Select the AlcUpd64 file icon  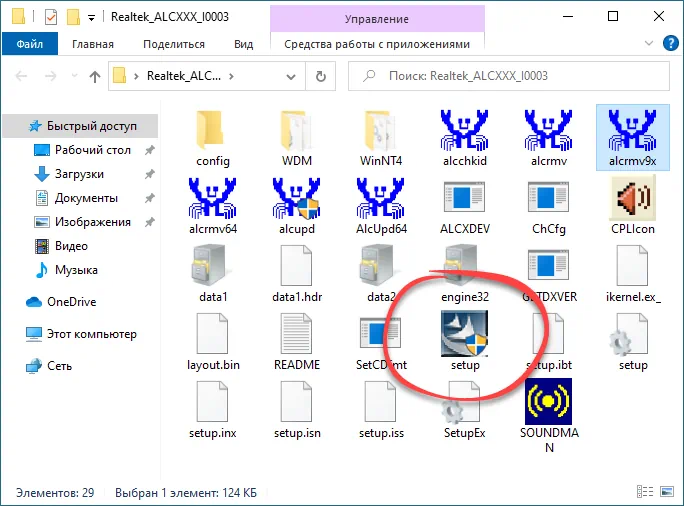pyautogui.click(x=381, y=206)
